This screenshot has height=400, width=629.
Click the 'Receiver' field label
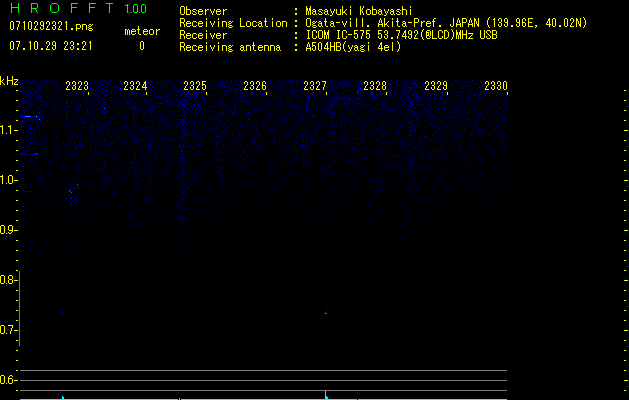[x=203, y=35]
